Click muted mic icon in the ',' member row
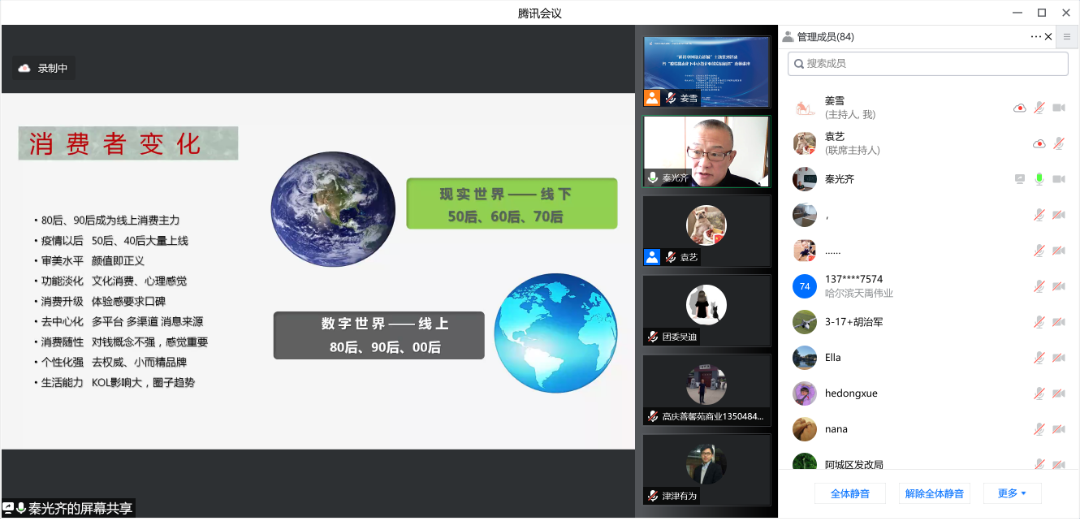The height and width of the screenshot is (519, 1080). point(1039,214)
